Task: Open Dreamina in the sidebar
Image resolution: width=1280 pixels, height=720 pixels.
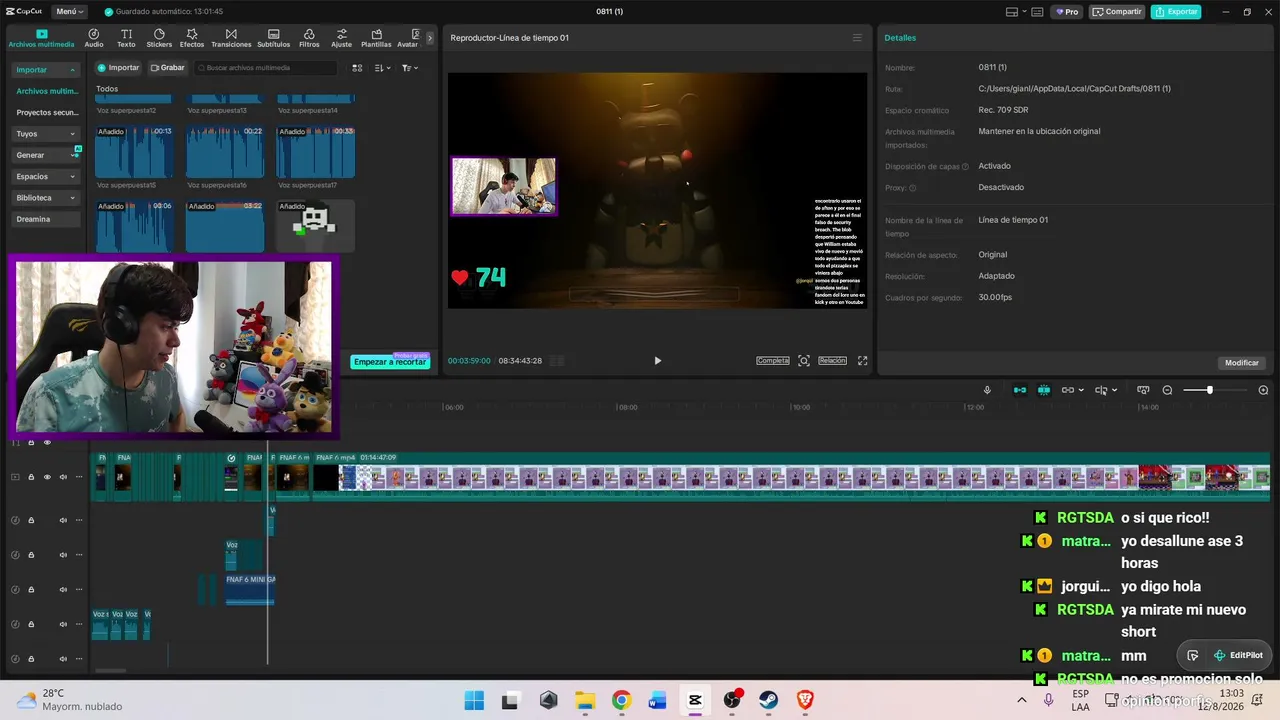Action: coord(46,219)
